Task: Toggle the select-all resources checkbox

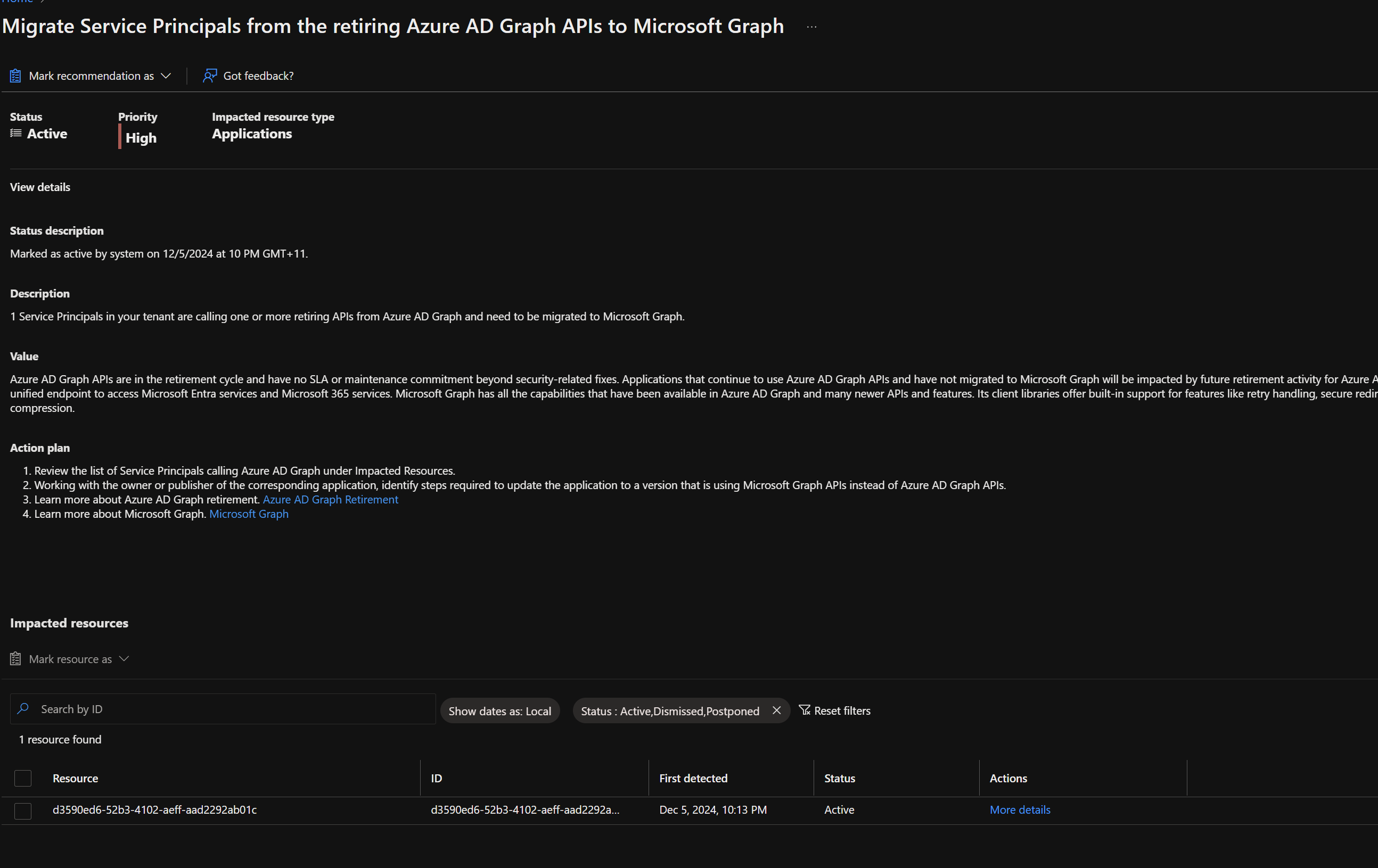Action: [23, 778]
